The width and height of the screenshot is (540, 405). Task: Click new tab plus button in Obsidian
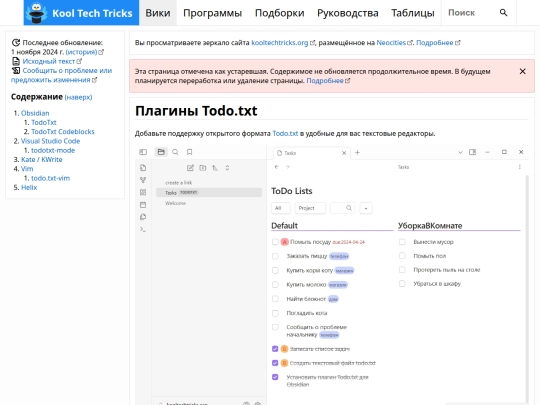[x=357, y=153]
